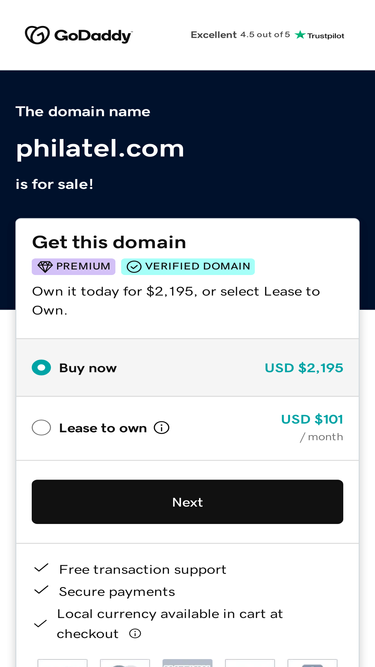The width and height of the screenshot is (375, 667).
Task: Click the green Trustpilot star icon
Action: (x=300, y=35)
